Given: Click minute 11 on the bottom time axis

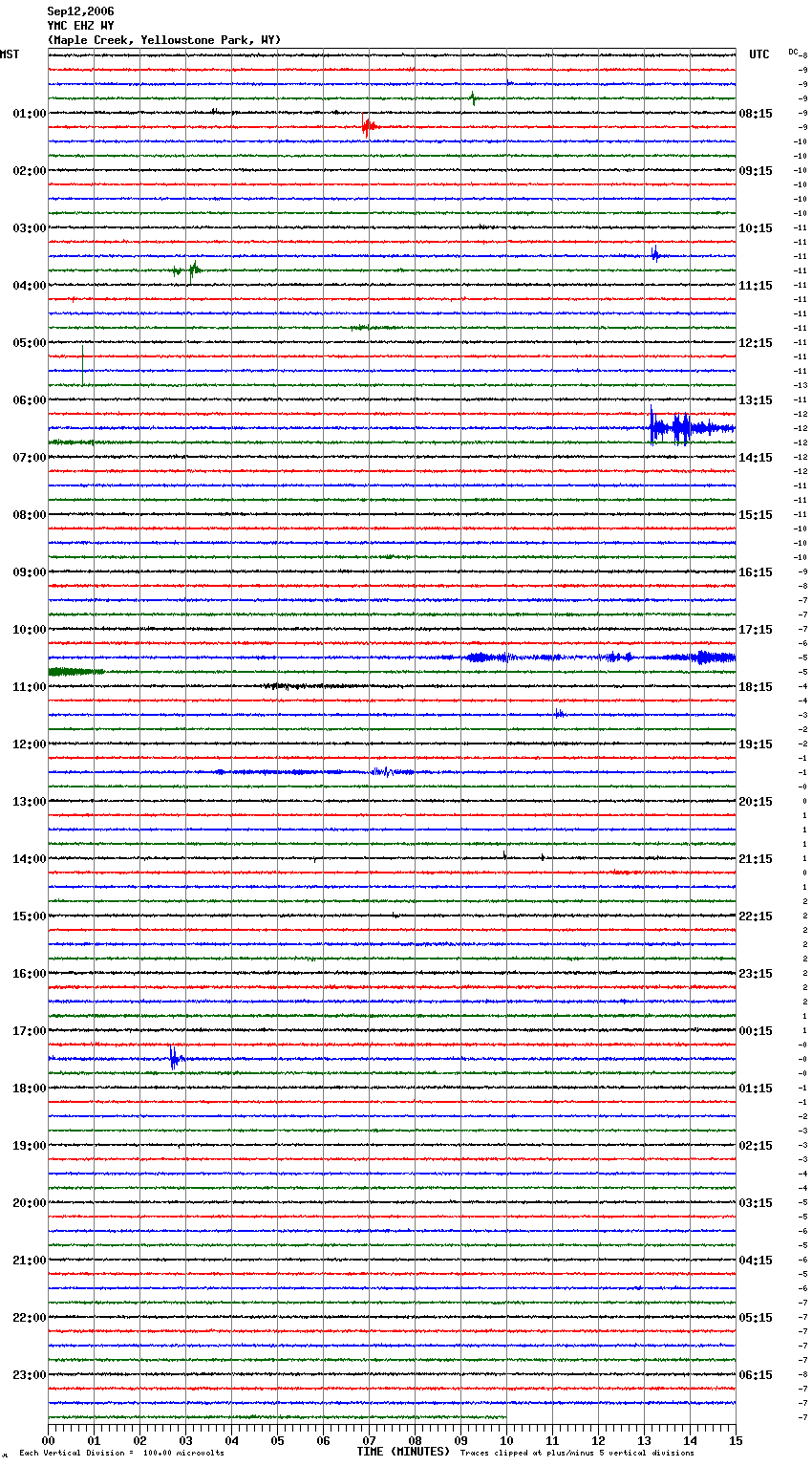Looking at the screenshot, I should (x=552, y=1441).
